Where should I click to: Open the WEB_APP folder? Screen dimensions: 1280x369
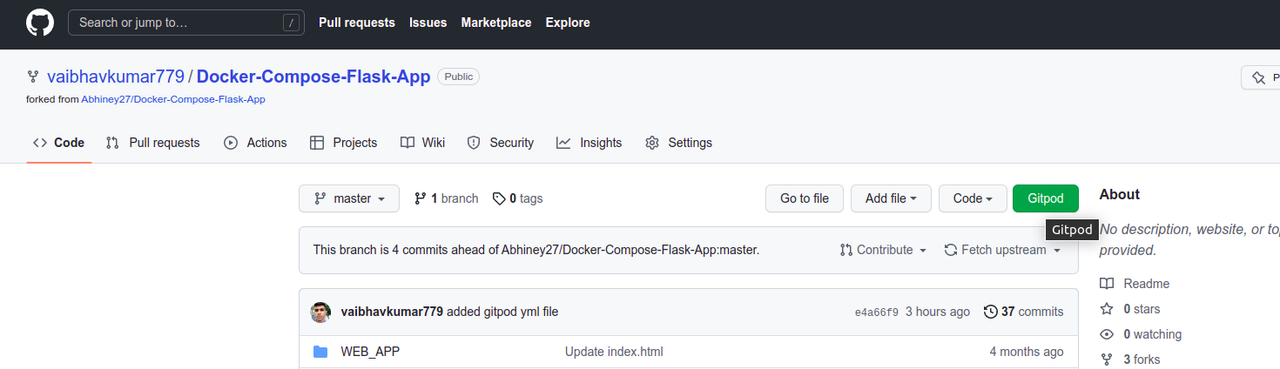coord(370,352)
